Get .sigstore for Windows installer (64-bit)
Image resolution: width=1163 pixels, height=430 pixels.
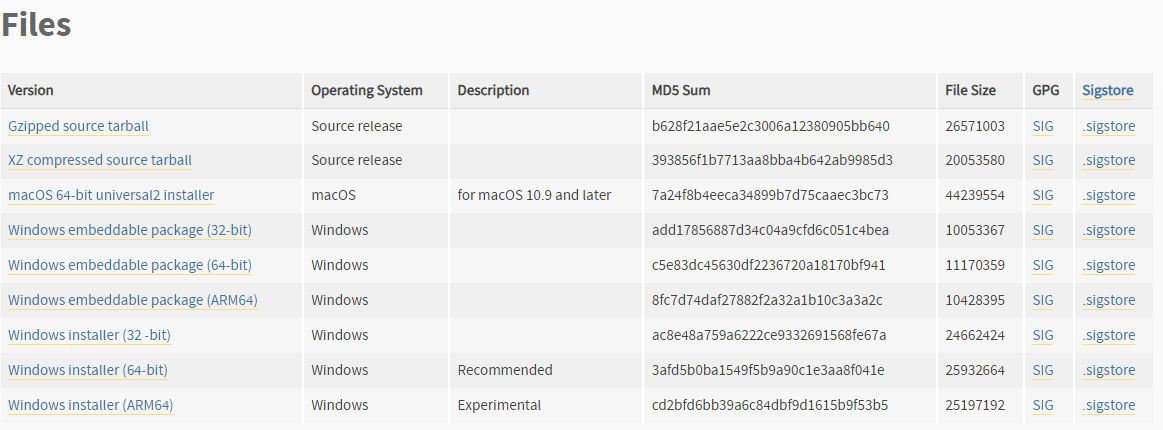coord(1108,370)
